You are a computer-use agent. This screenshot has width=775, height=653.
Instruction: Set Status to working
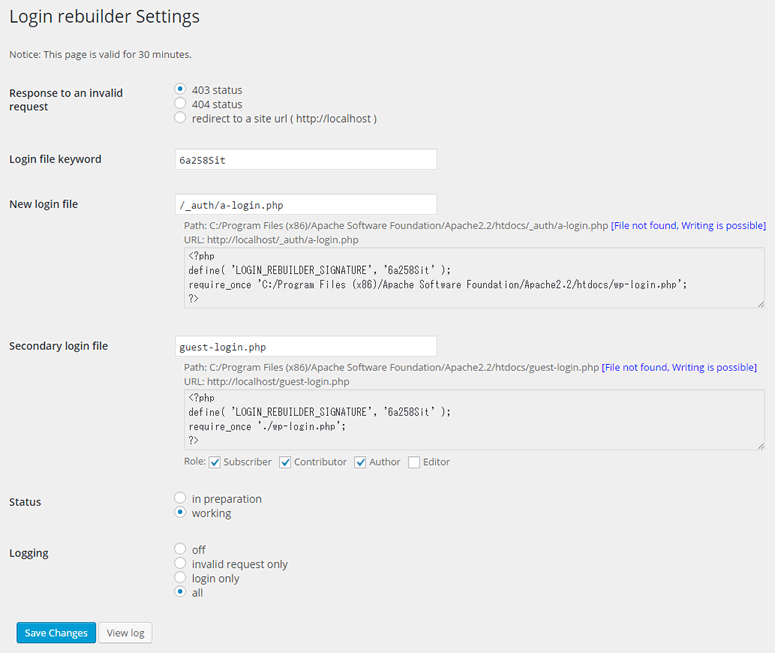point(180,513)
